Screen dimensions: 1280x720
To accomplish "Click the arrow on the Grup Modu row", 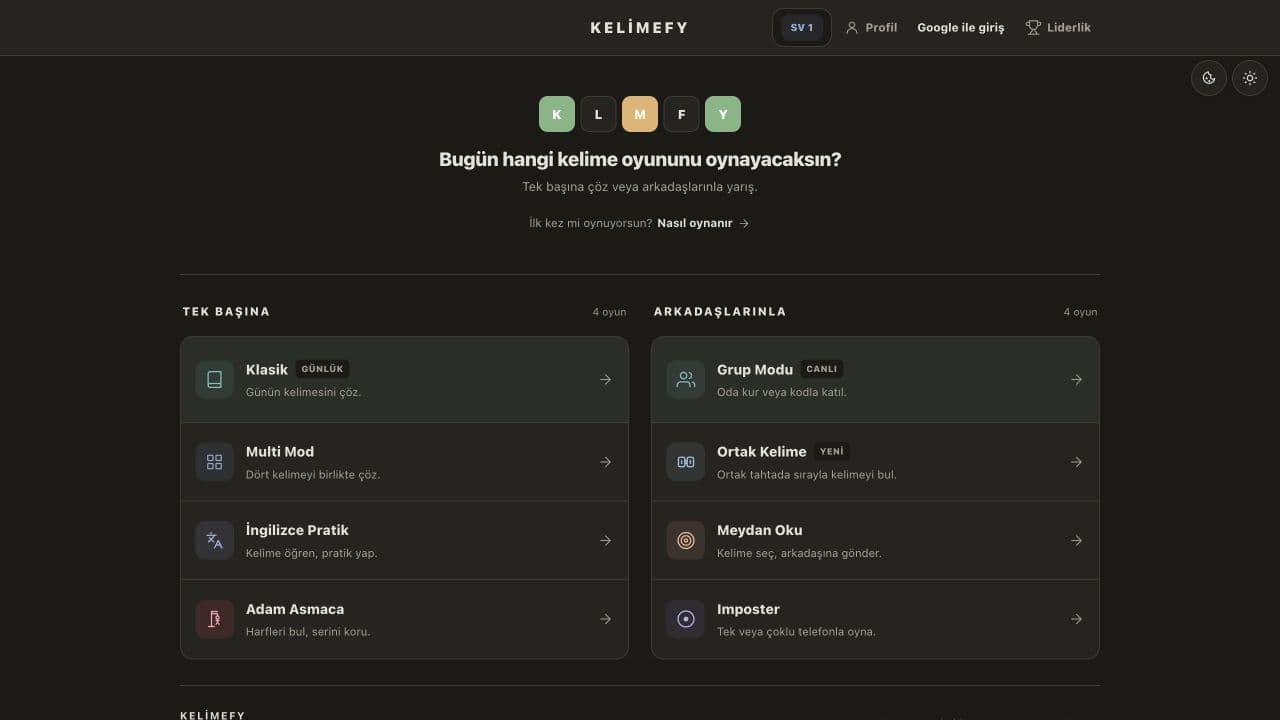I will click(x=1076, y=380).
